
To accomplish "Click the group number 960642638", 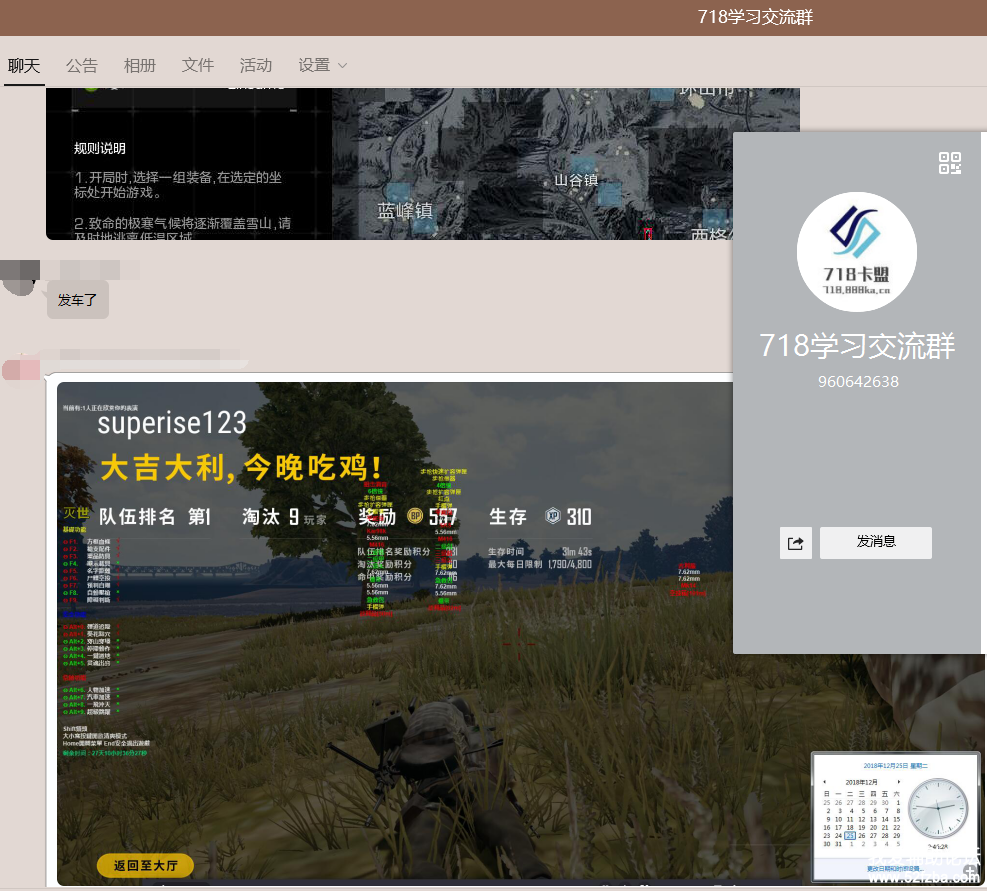I will (x=858, y=382).
